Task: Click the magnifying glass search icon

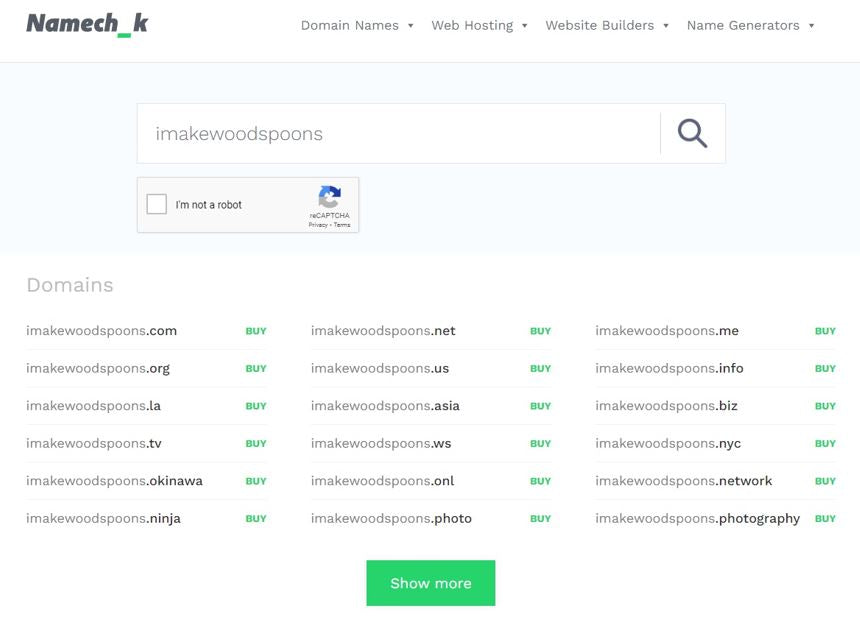Action: 692,133
